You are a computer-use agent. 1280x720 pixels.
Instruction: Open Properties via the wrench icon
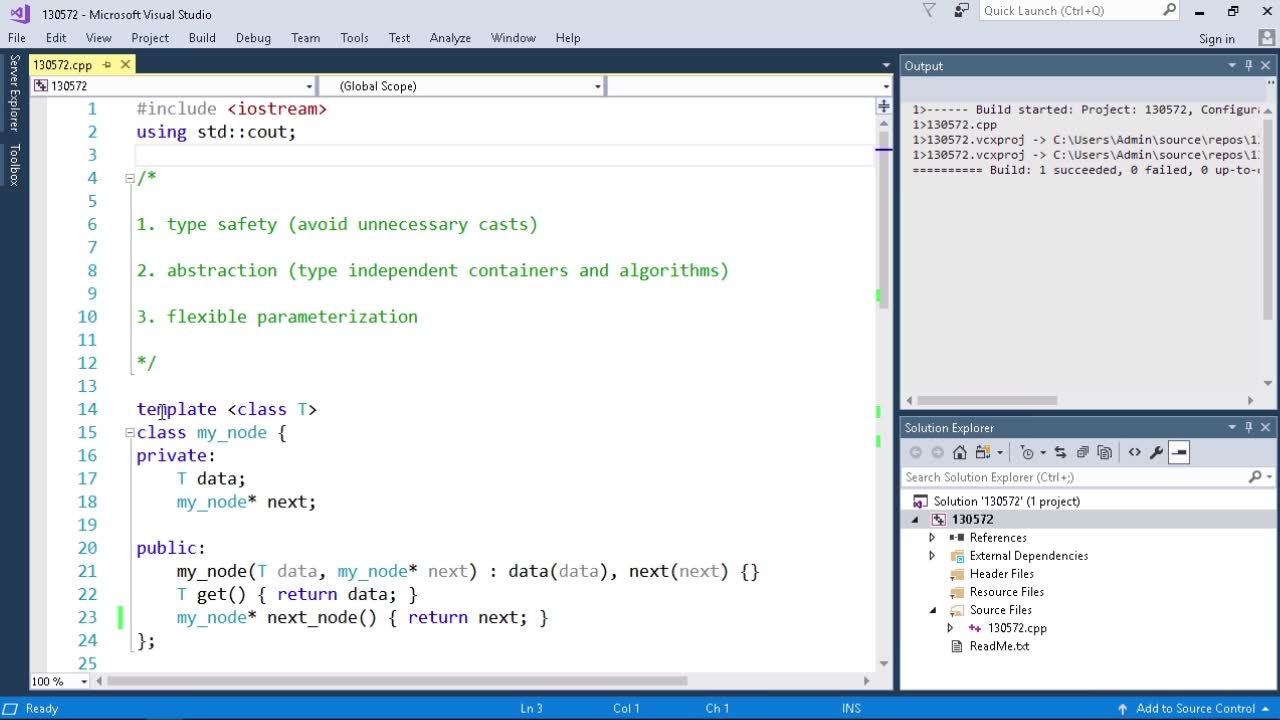coord(1156,453)
